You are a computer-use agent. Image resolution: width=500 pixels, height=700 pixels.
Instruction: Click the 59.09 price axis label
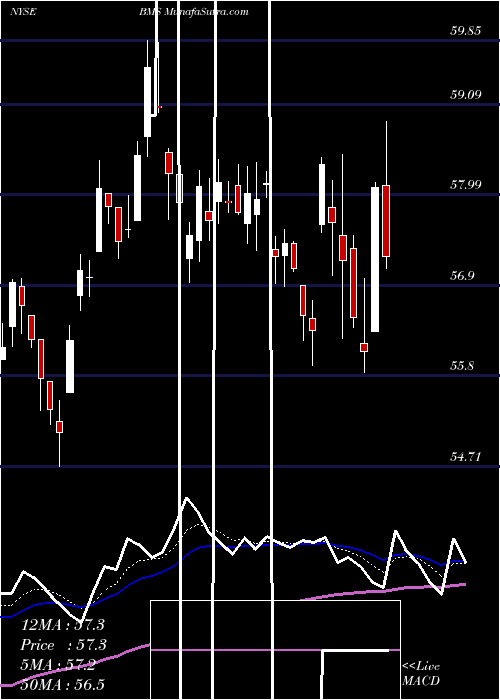(x=466, y=95)
